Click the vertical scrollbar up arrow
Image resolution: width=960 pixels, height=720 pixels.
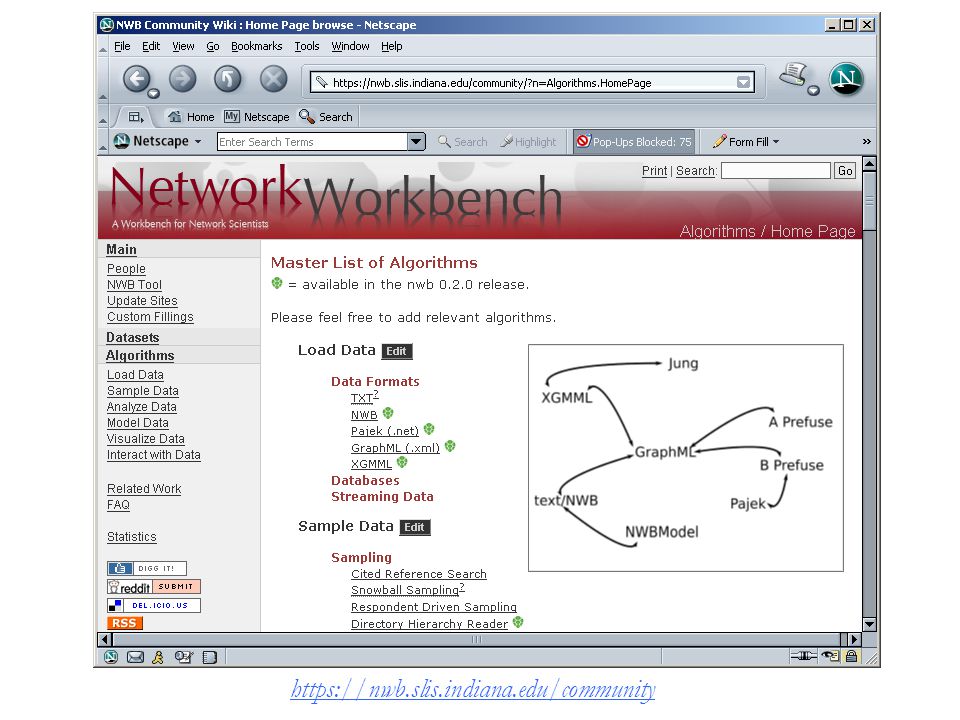tap(869, 164)
